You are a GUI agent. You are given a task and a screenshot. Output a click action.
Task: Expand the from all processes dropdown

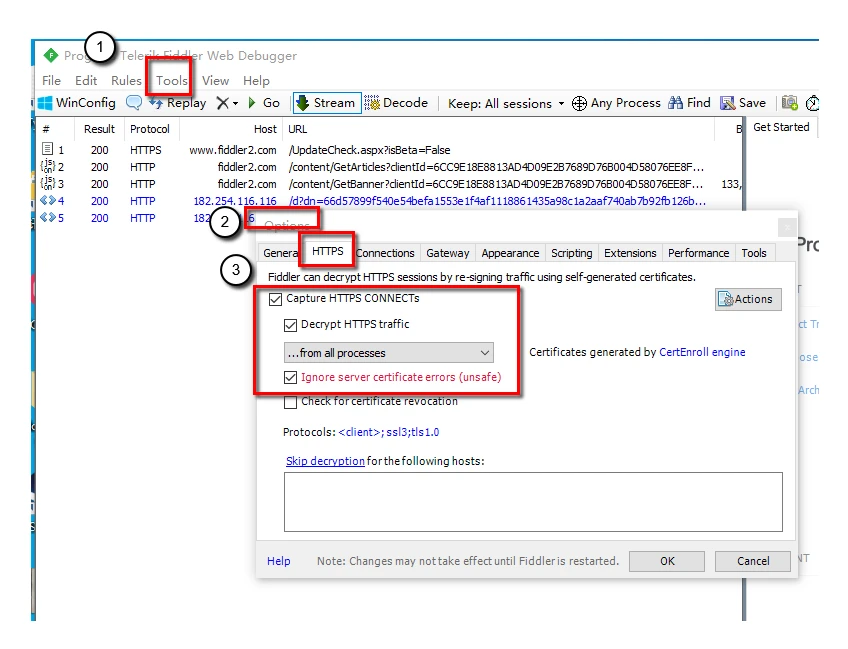388,353
